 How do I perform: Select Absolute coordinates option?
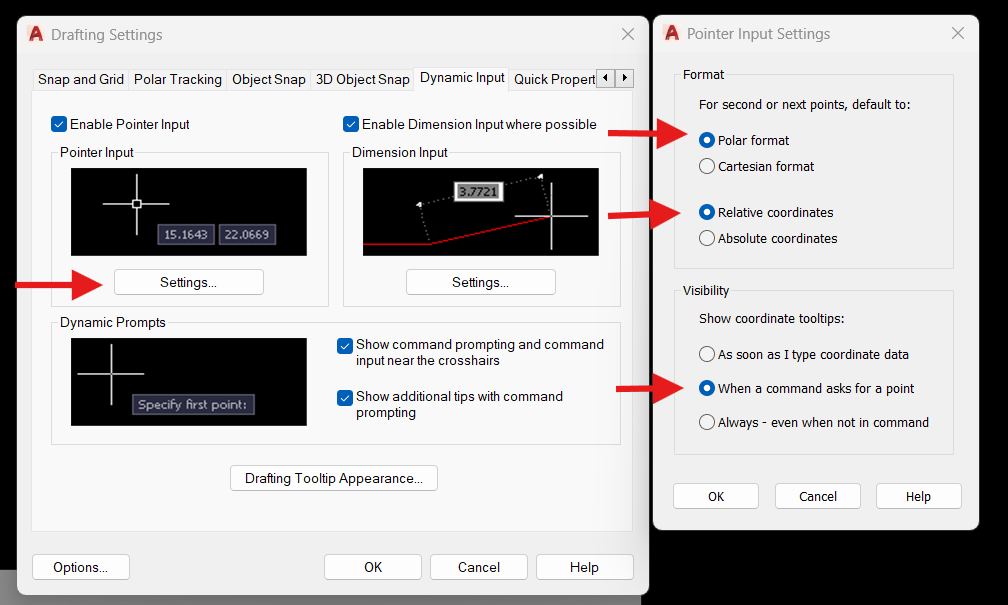coord(706,239)
